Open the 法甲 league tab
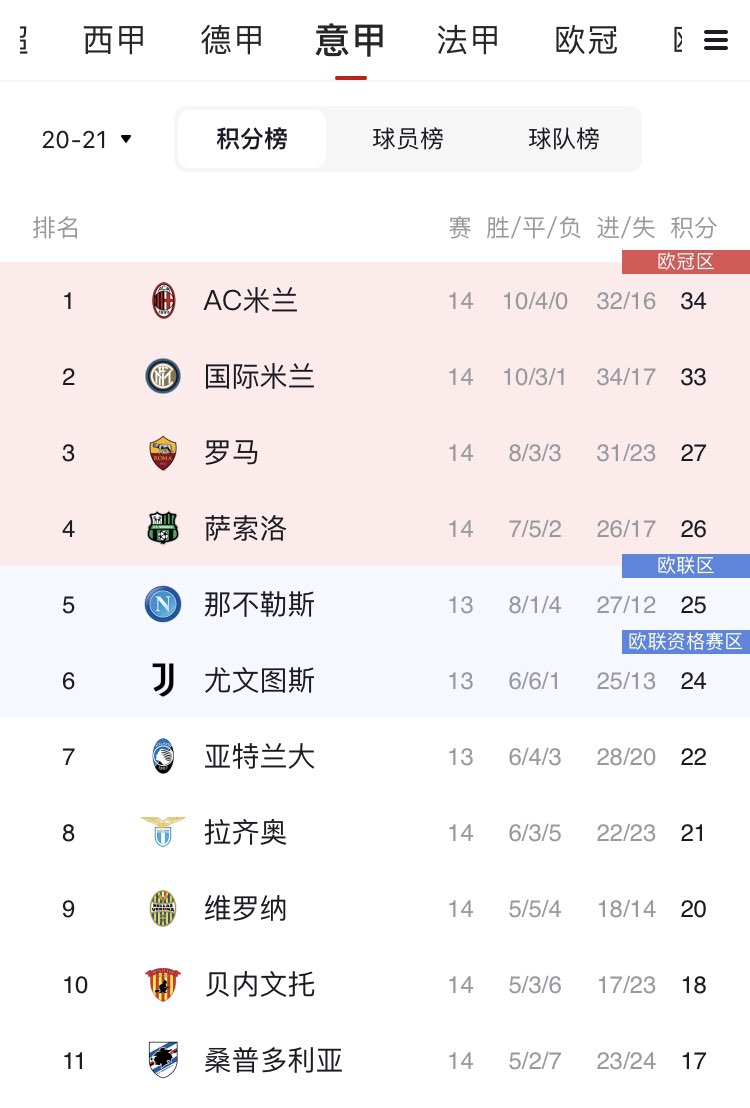 pyautogui.click(x=468, y=41)
